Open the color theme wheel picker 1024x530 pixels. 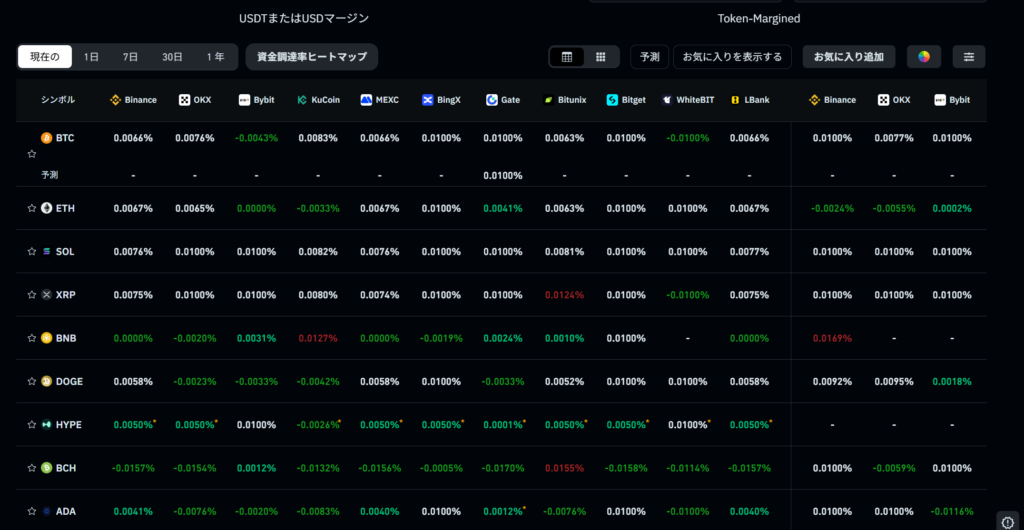click(923, 57)
